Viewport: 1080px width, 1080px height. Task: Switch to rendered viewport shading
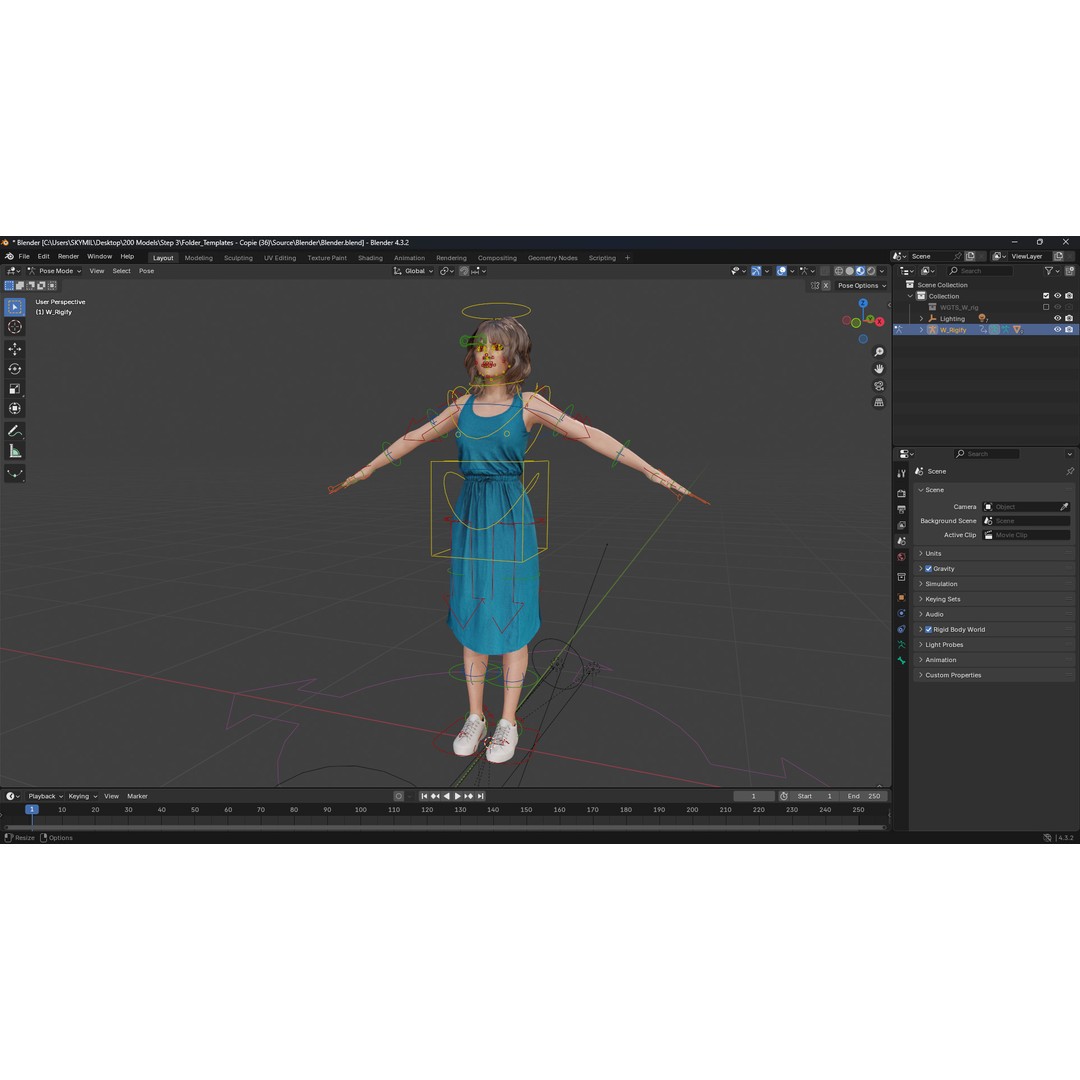[x=871, y=271]
